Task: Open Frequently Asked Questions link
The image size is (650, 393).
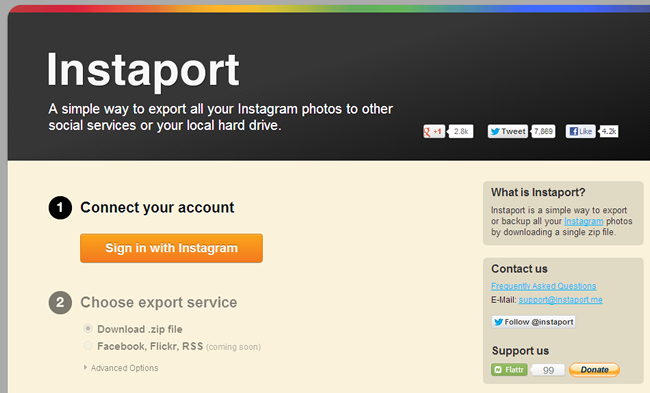Action: click(543, 286)
